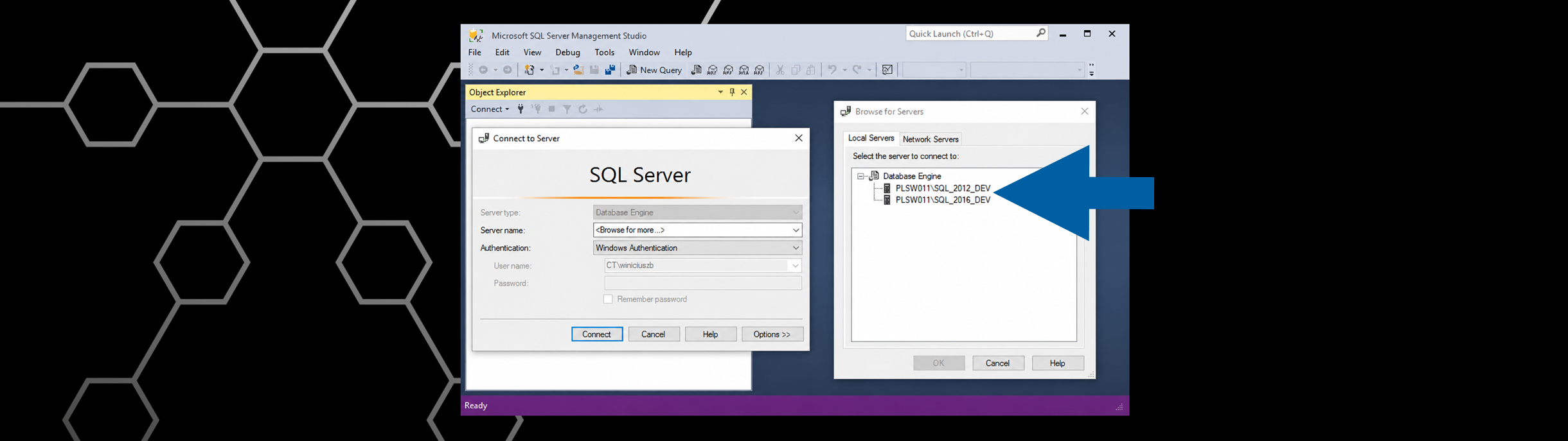
Task: Open the New Project dropdown arrow
Action: coord(542,70)
